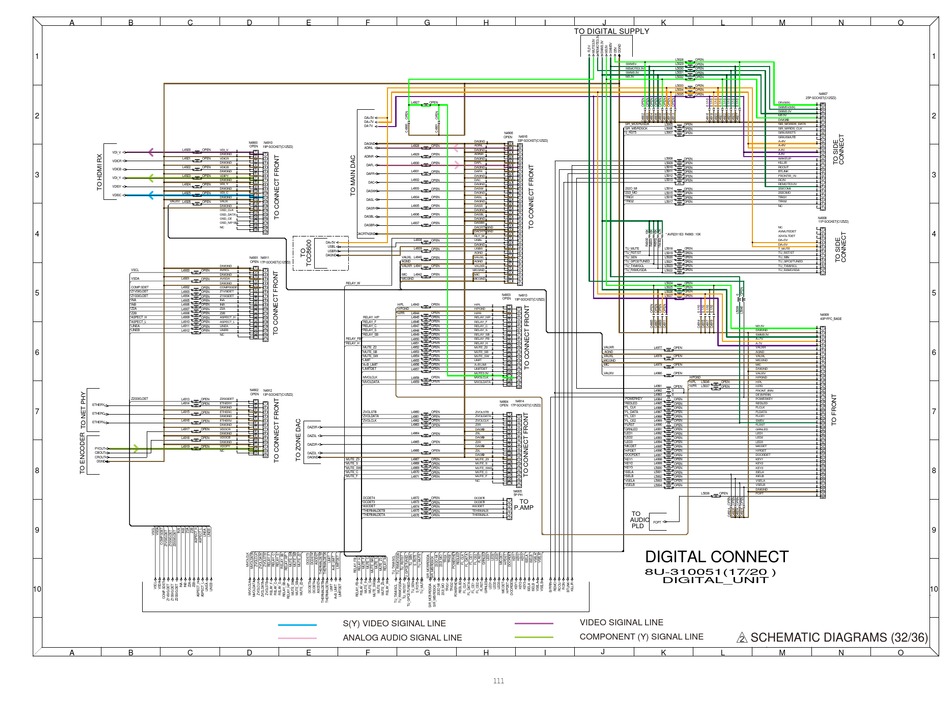Click the 'TO ZONE DAC' label
Image resolution: width=950 pixels, height=702 pixels.
click(297, 440)
